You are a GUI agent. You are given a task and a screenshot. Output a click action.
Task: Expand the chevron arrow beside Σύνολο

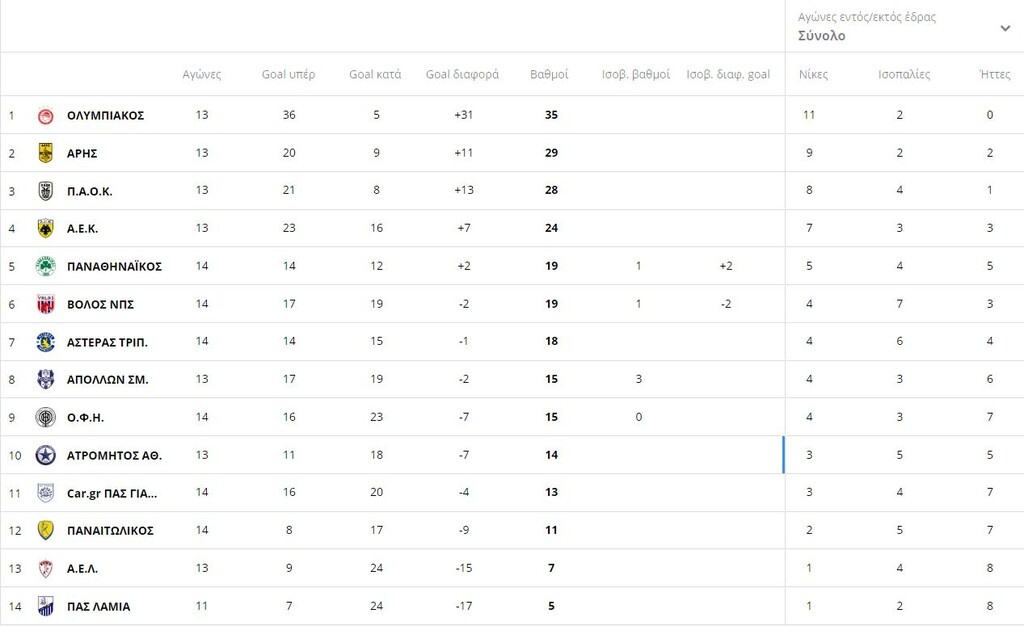click(1005, 28)
